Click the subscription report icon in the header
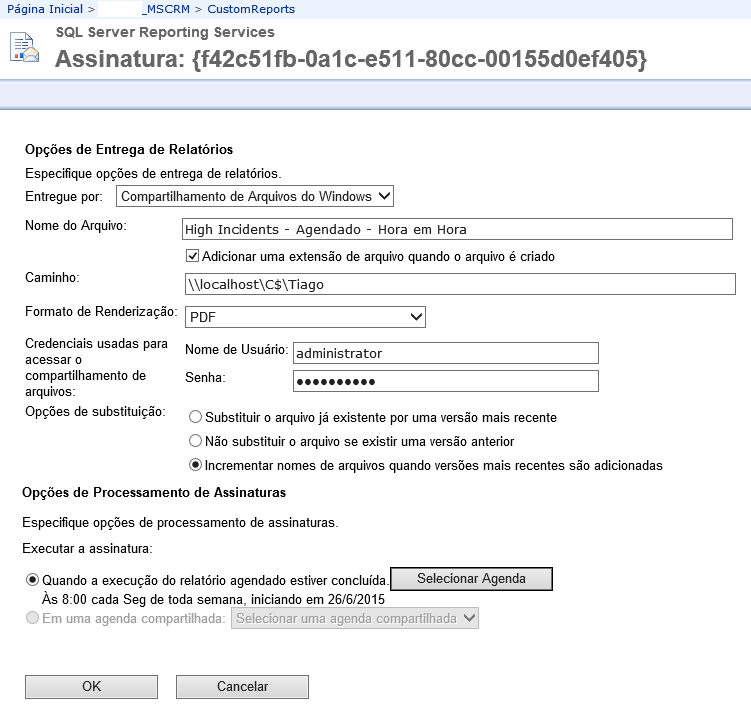This screenshot has height=711, width=751. 26,48
